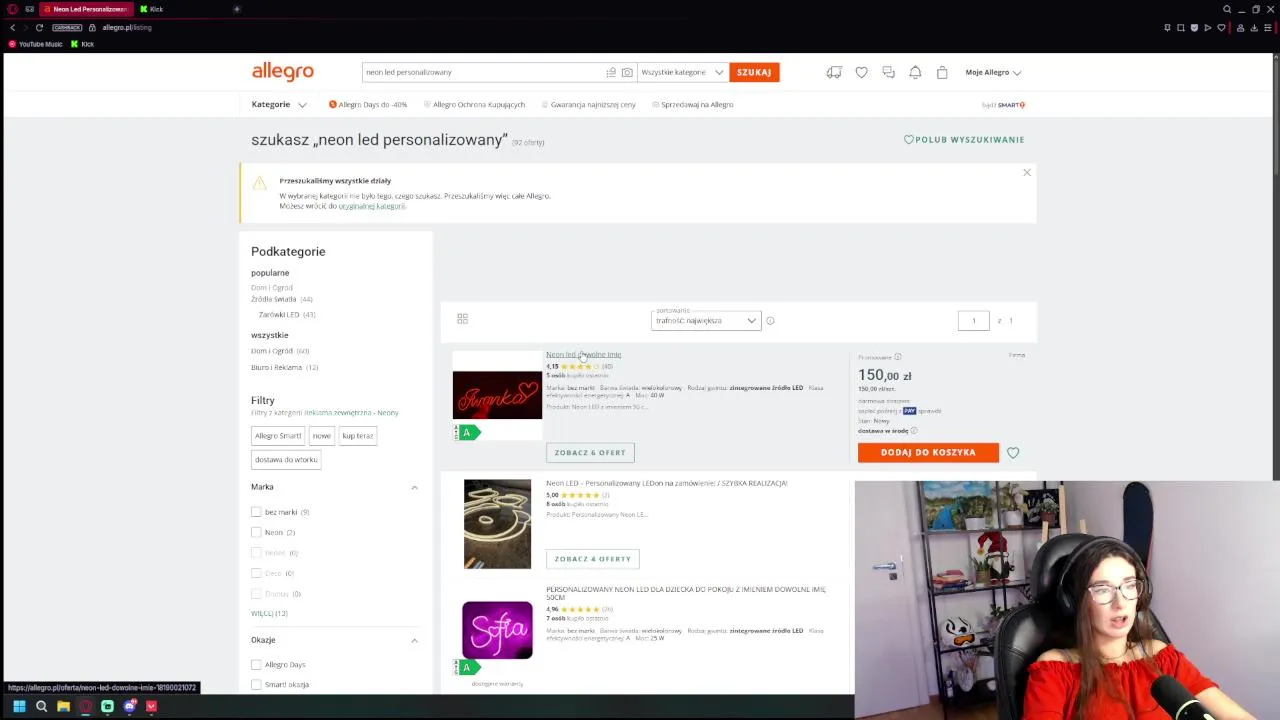Expand more brands via 'WIĘCEJ (13)'
1280x720 pixels.
pyautogui.click(x=269, y=613)
